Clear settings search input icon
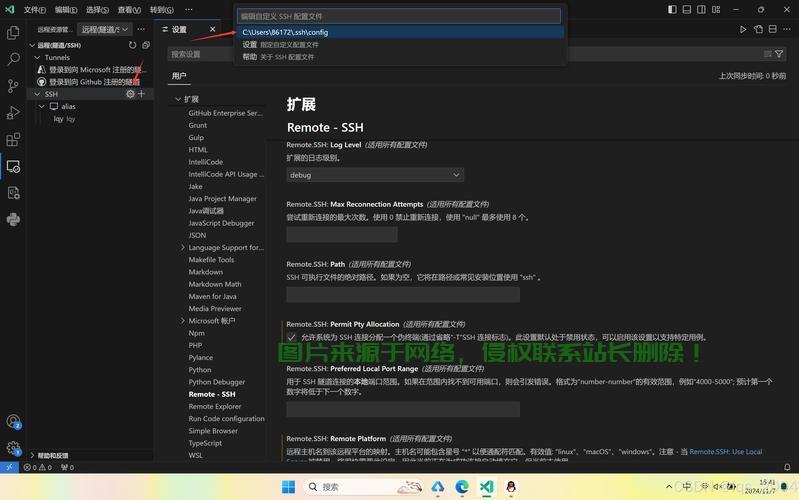Viewport: 799px width, 500px height. pyautogui.click(x=767, y=54)
